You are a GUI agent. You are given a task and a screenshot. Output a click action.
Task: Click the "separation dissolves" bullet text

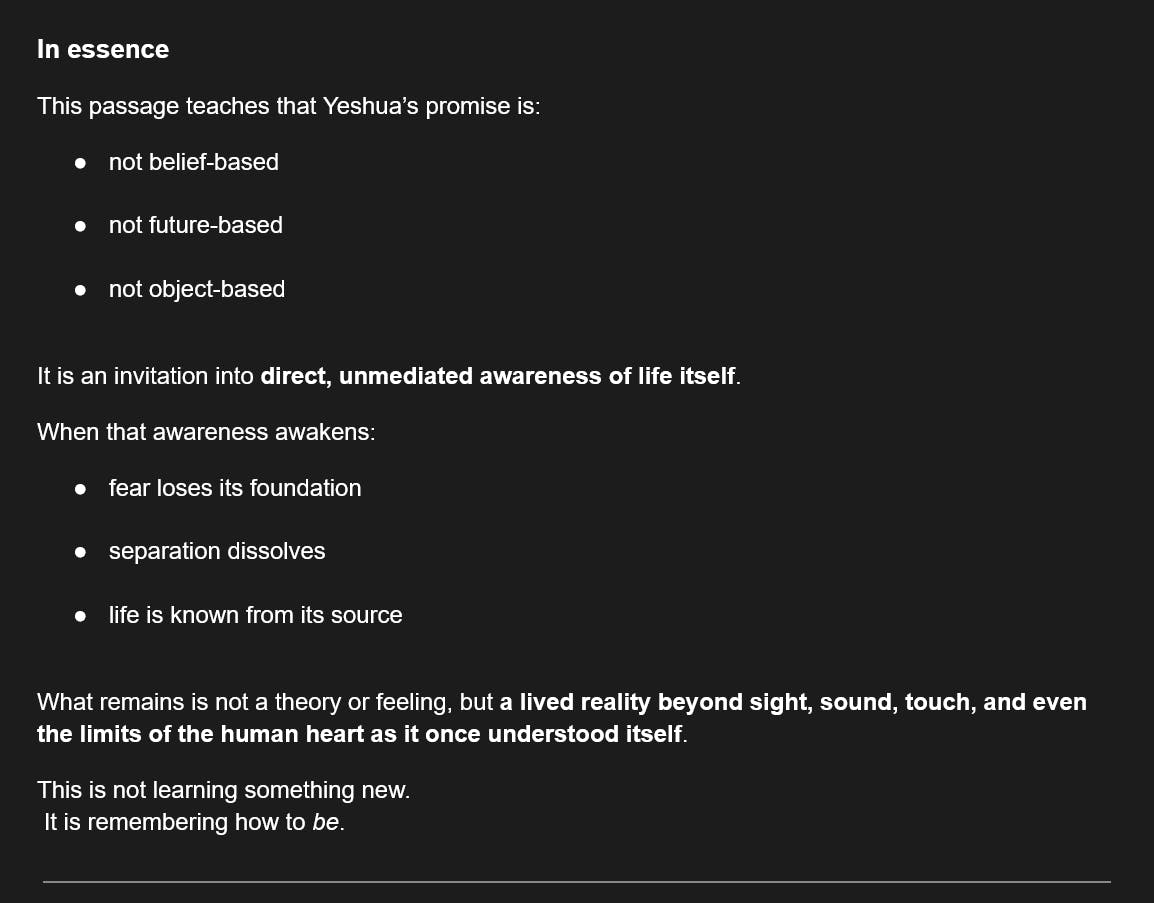point(217,551)
